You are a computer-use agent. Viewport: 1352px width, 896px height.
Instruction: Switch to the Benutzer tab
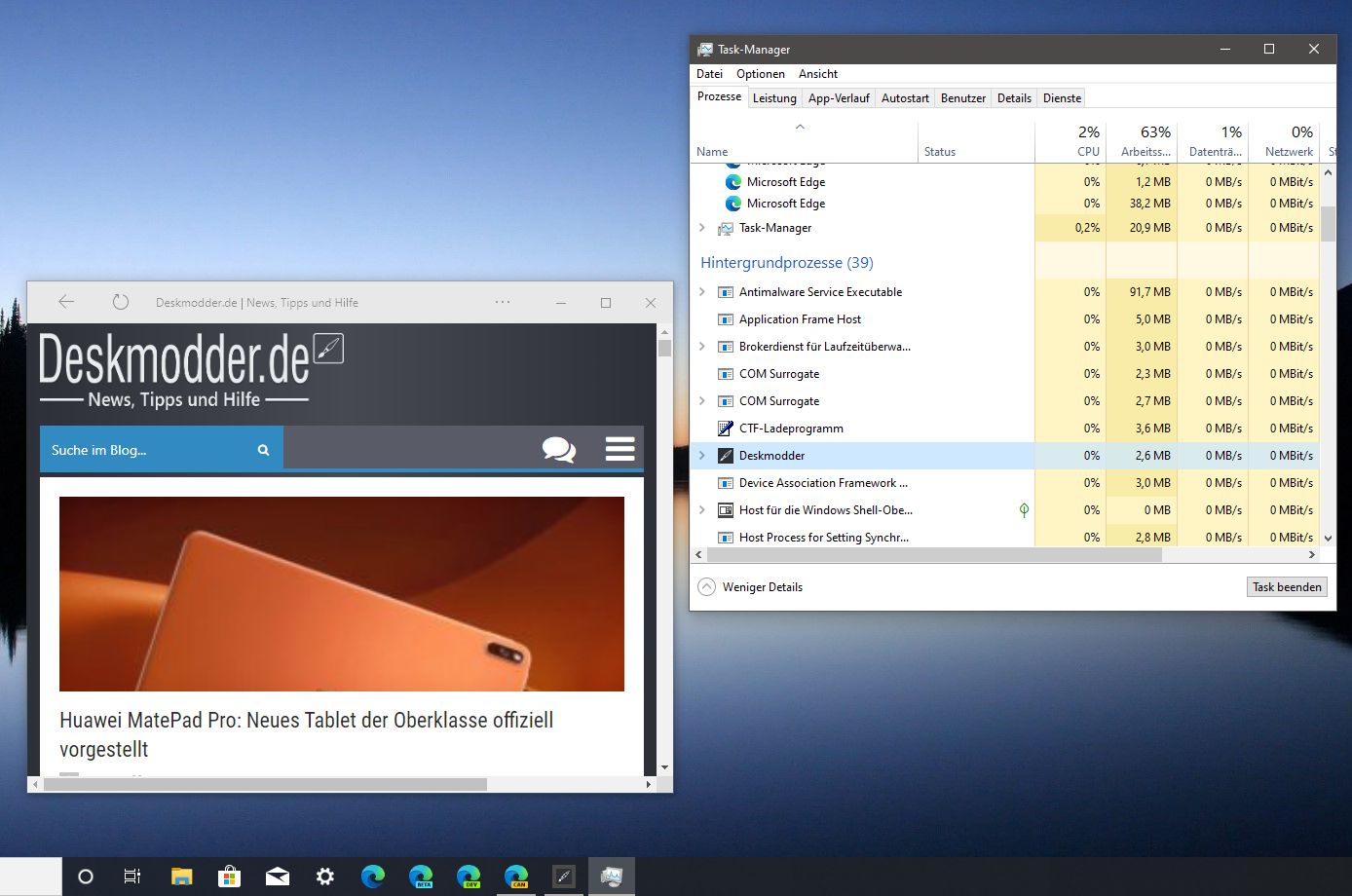(963, 98)
